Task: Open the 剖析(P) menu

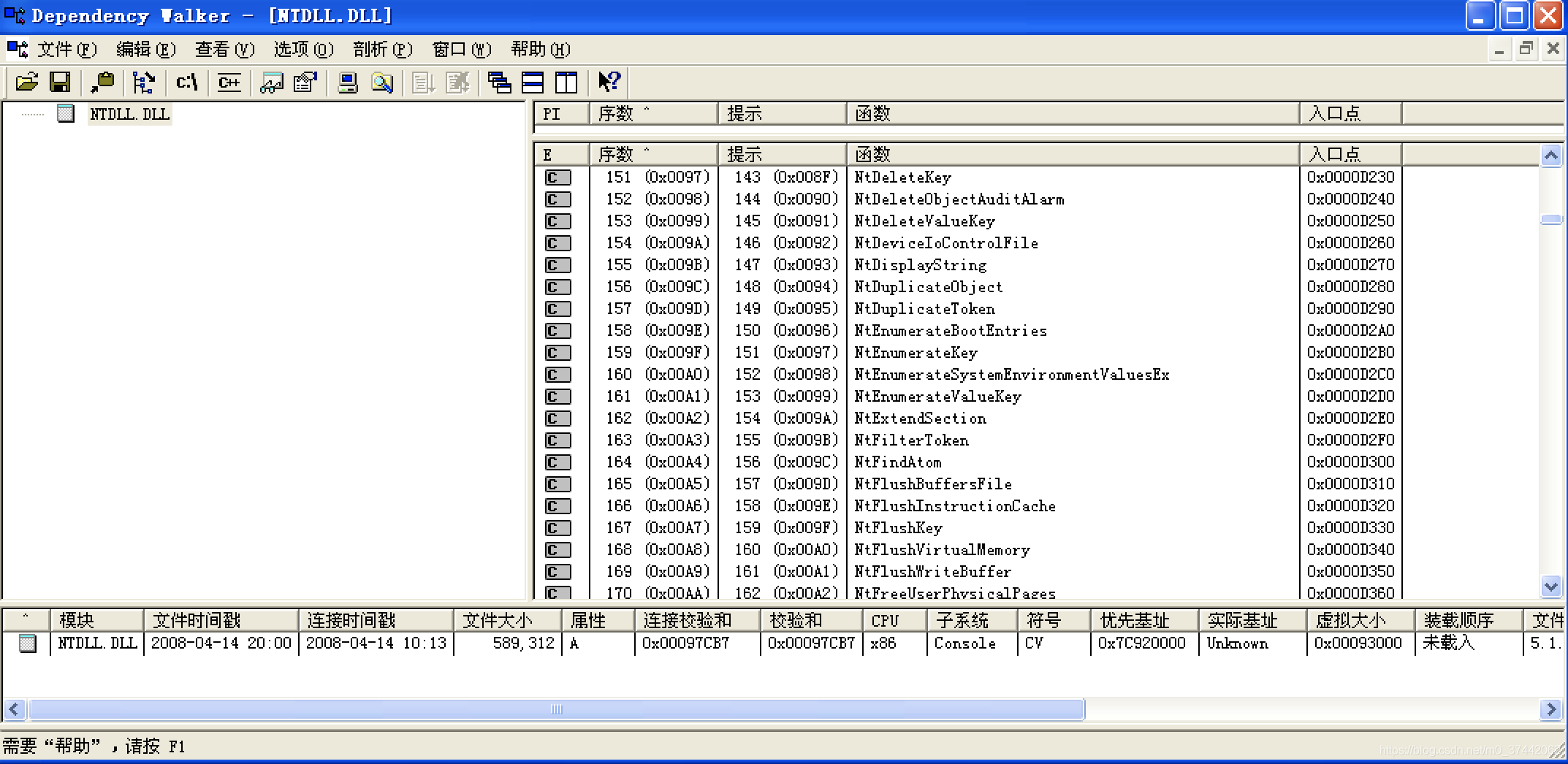Action: [x=383, y=49]
